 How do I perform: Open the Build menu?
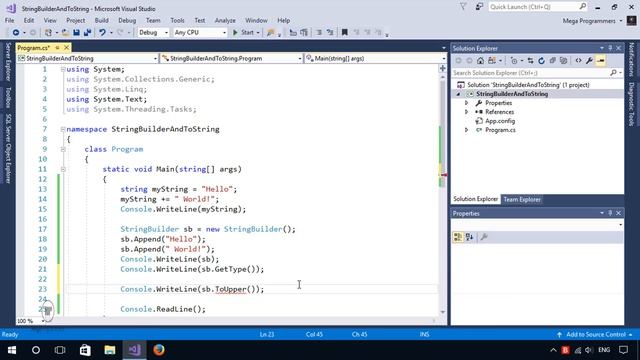tap(102, 20)
